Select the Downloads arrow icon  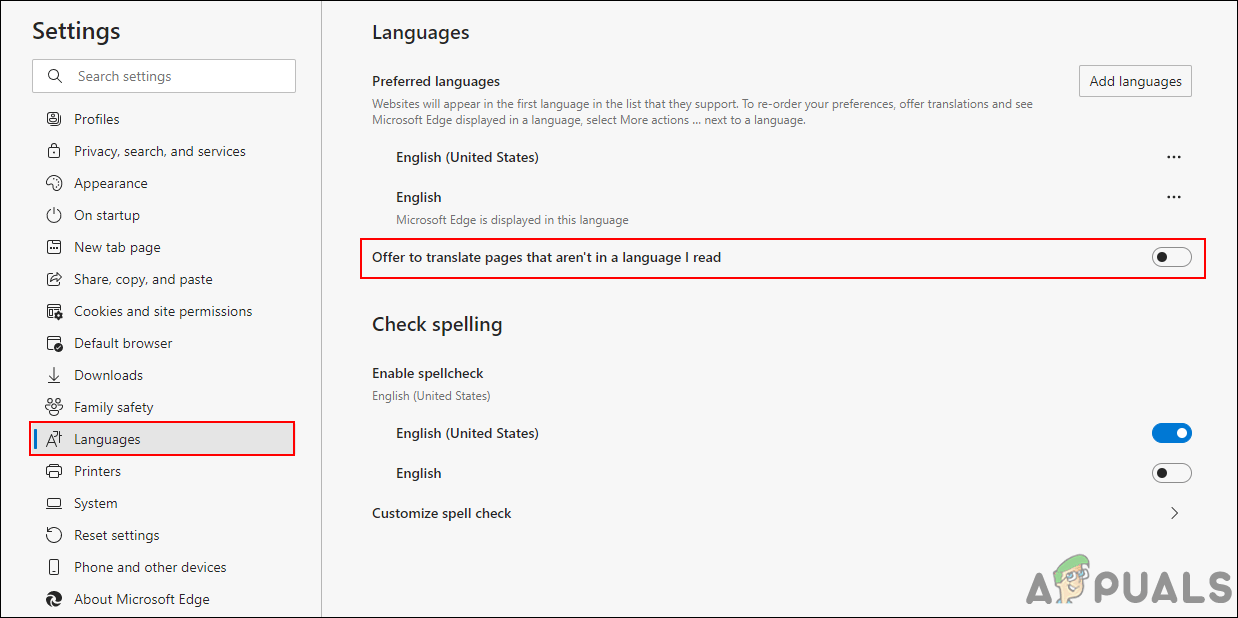pyautogui.click(x=54, y=374)
